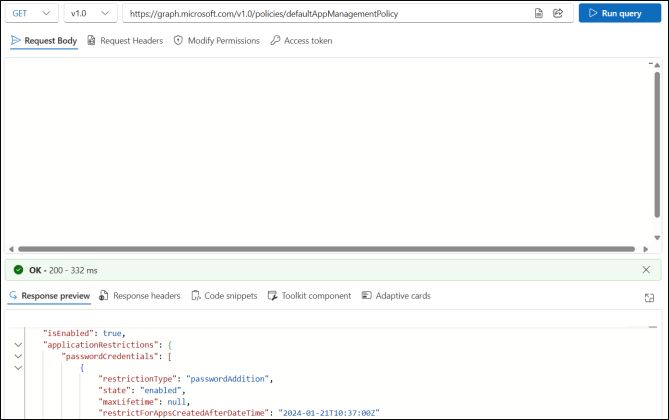
Task: Click the "passwordAddition" value text
Action: click(227, 379)
